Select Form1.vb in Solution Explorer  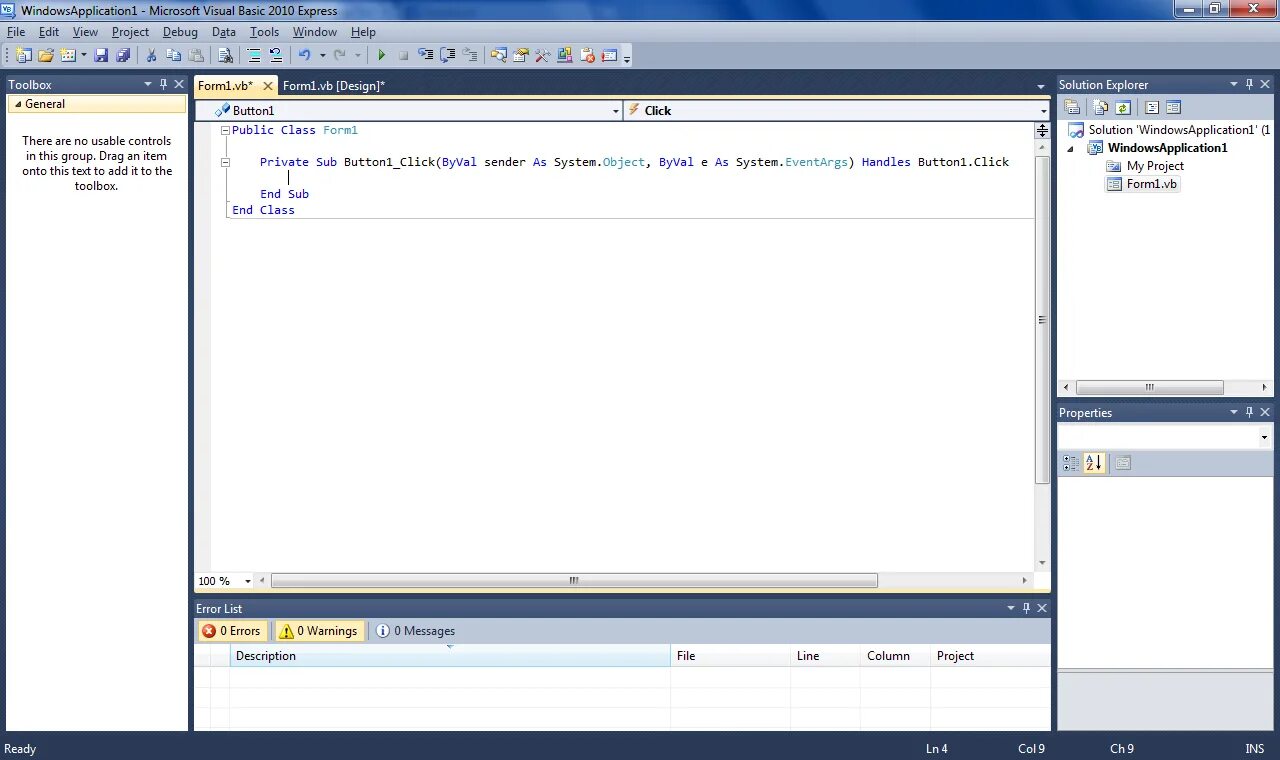1152,184
